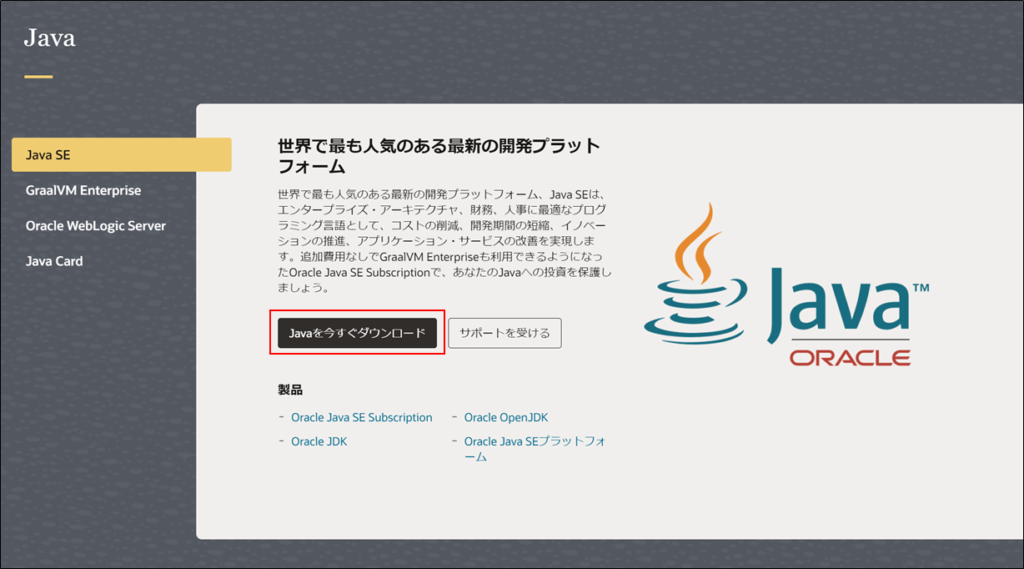Open the Oracle Java SE Subscription link
Image resolution: width=1024 pixels, height=569 pixels.
362,417
